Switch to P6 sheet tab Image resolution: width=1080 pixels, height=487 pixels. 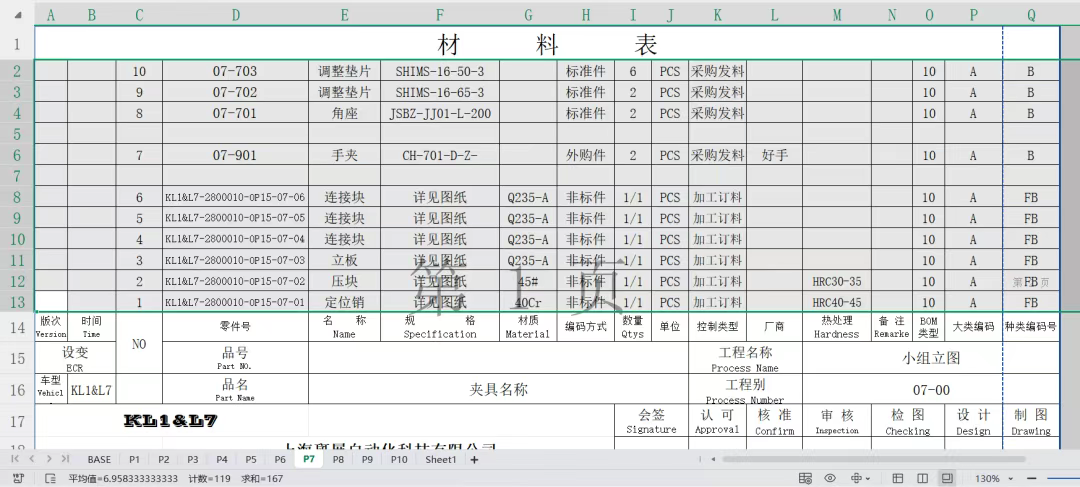pyautogui.click(x=280, y=459)
